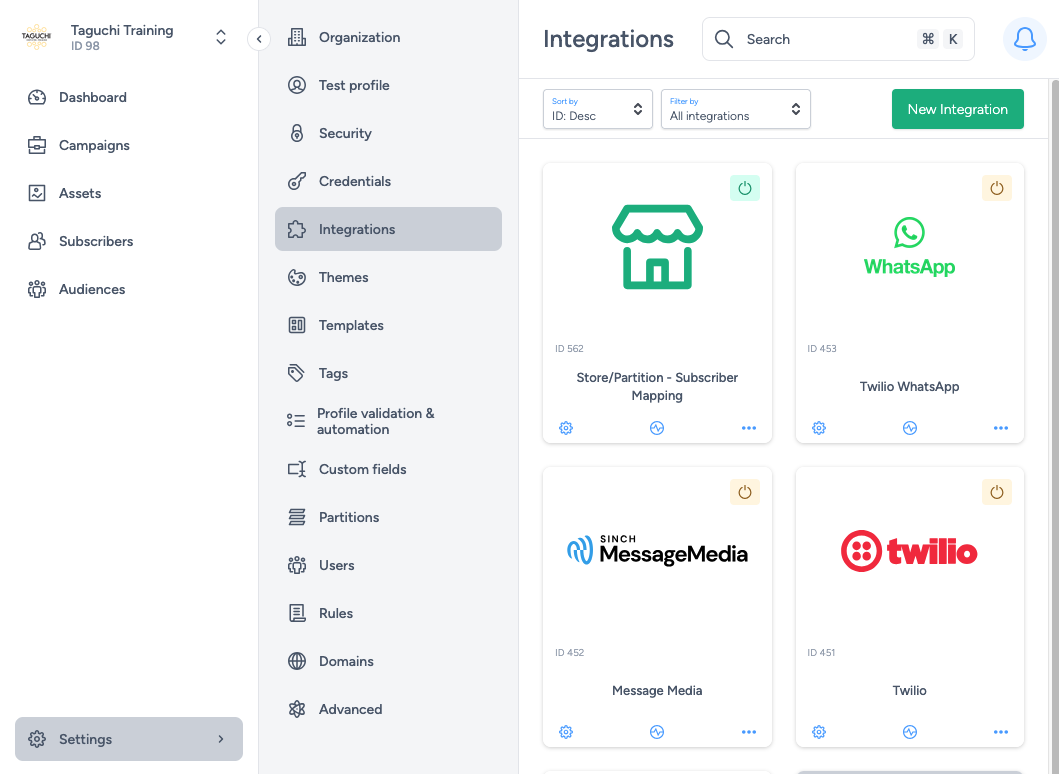
Task: View activity icon on Message Media card
Action: (656, 731)
